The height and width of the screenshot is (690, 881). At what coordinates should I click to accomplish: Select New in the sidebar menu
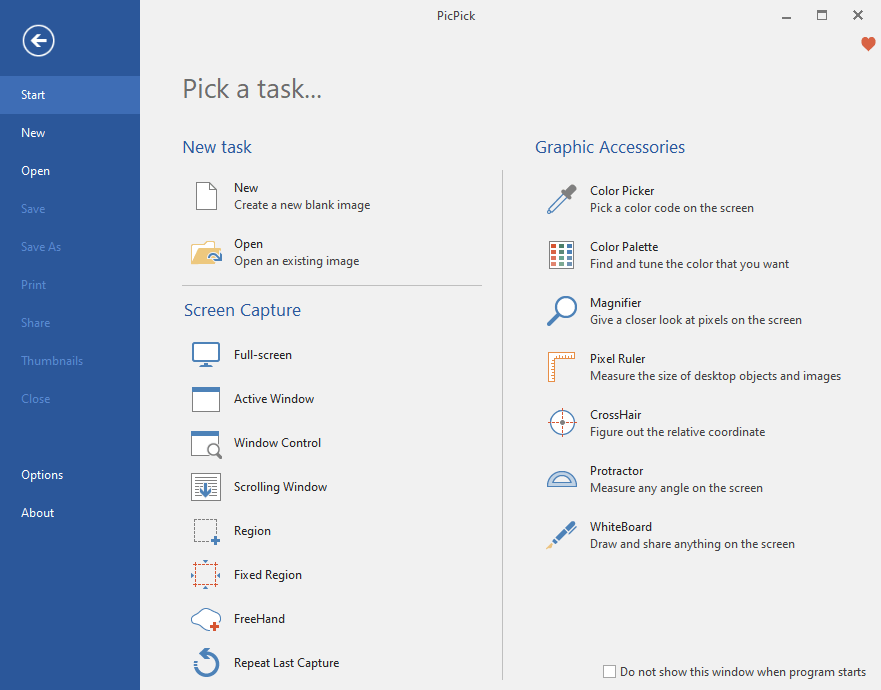70,133
